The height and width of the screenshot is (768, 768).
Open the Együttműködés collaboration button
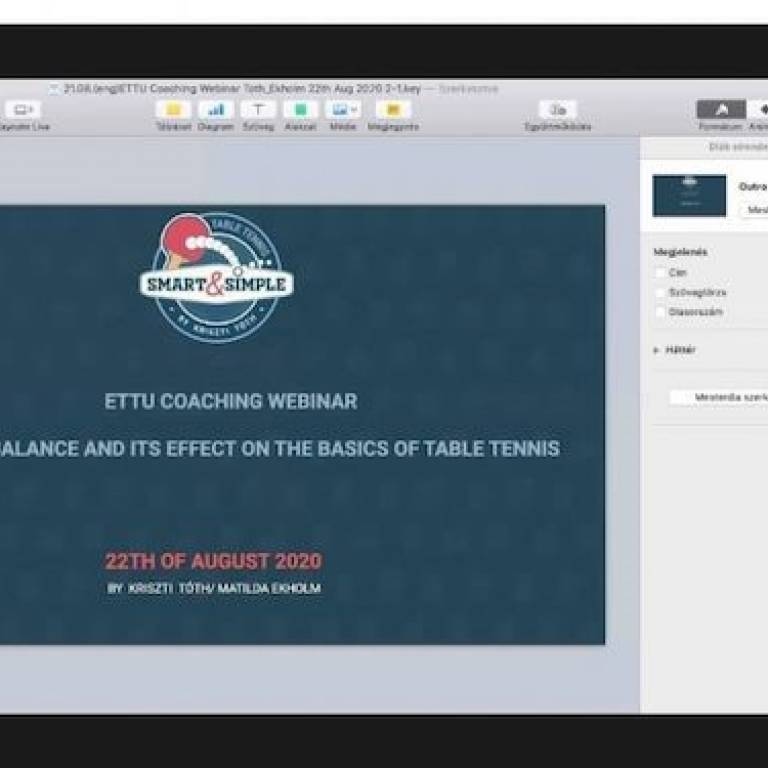click(x=557, y=109)
